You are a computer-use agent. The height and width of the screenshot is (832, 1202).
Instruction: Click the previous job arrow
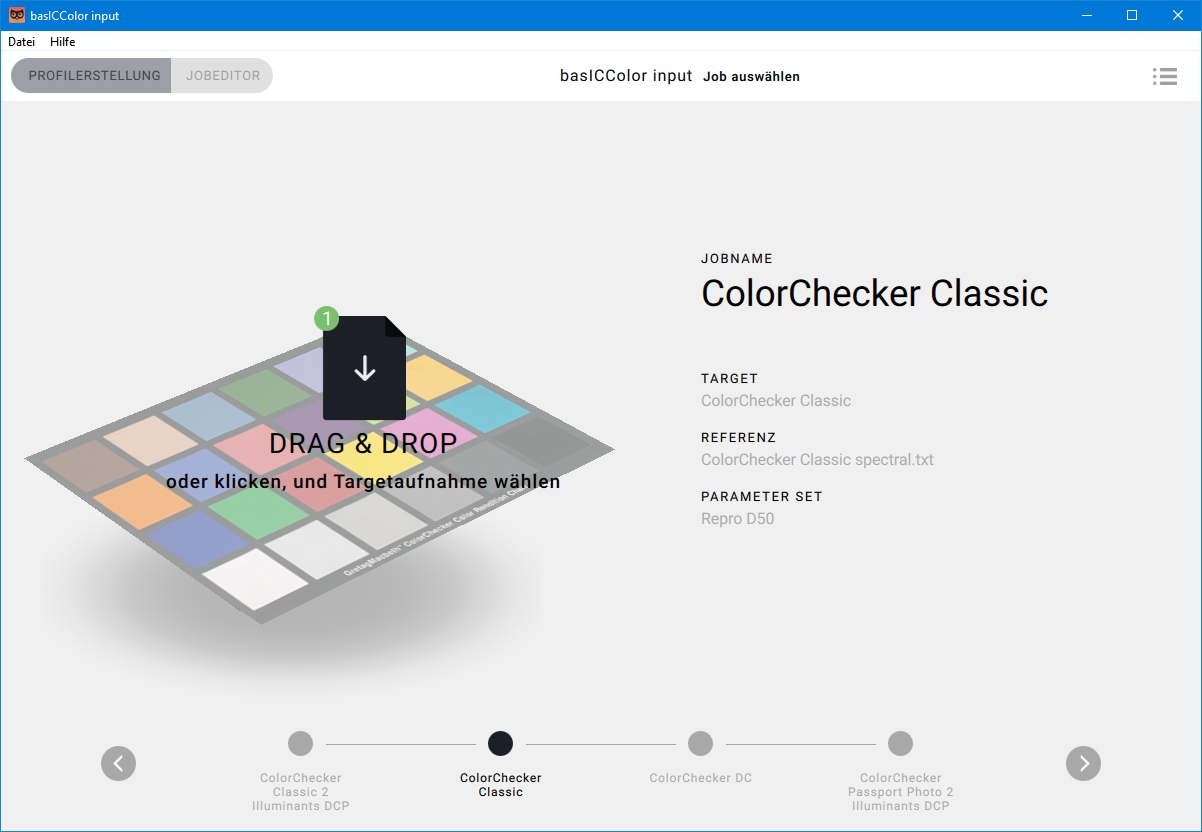(118, 763)
